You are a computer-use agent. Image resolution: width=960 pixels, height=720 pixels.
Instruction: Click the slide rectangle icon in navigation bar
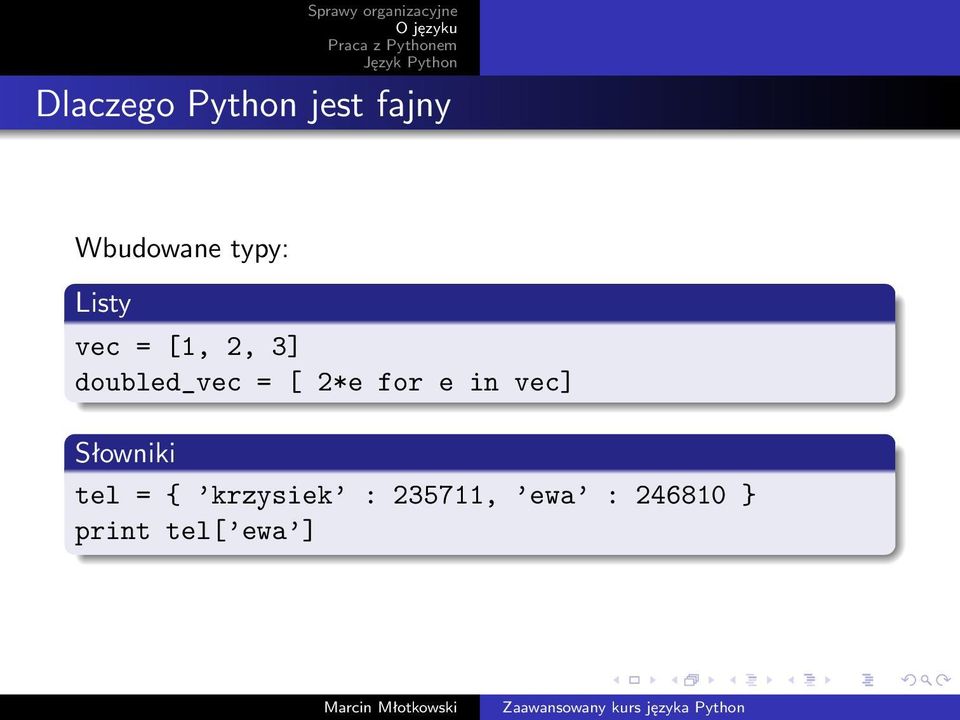(634, 680)
